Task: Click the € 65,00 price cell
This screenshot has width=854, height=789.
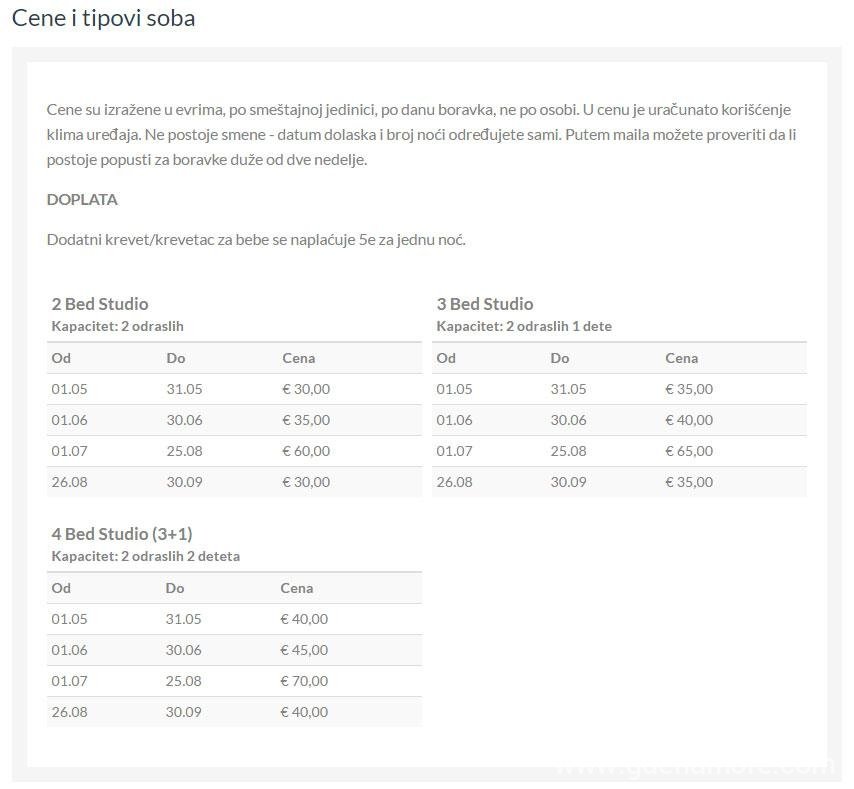Action: click(x=689, y=451)
